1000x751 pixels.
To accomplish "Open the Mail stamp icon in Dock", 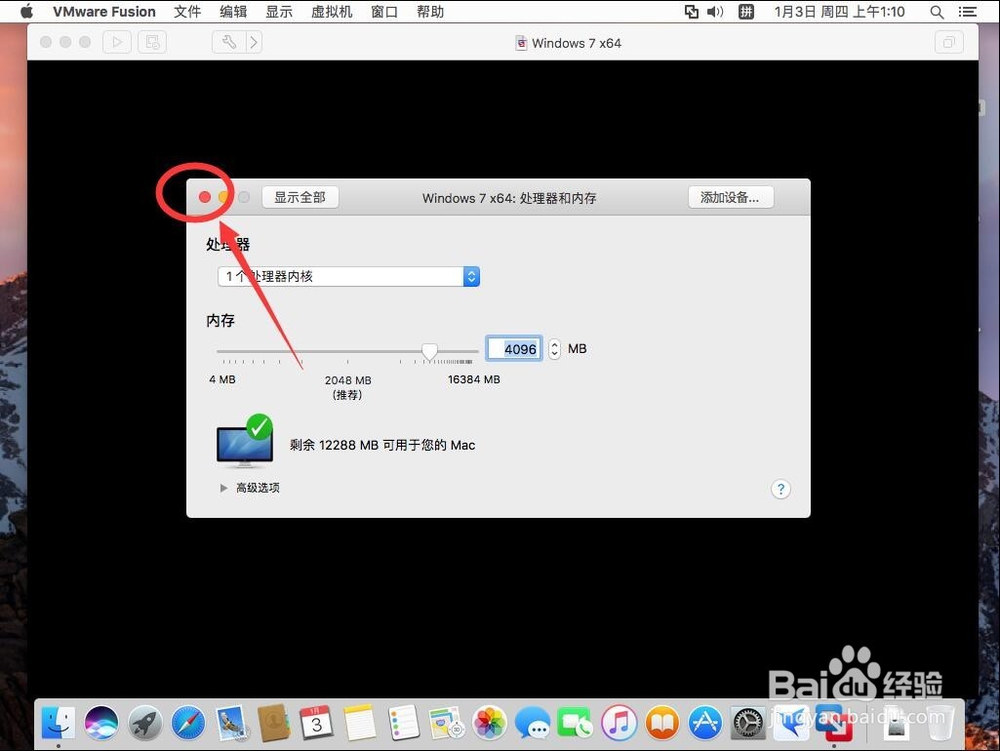I will click(x=231, y=723).
